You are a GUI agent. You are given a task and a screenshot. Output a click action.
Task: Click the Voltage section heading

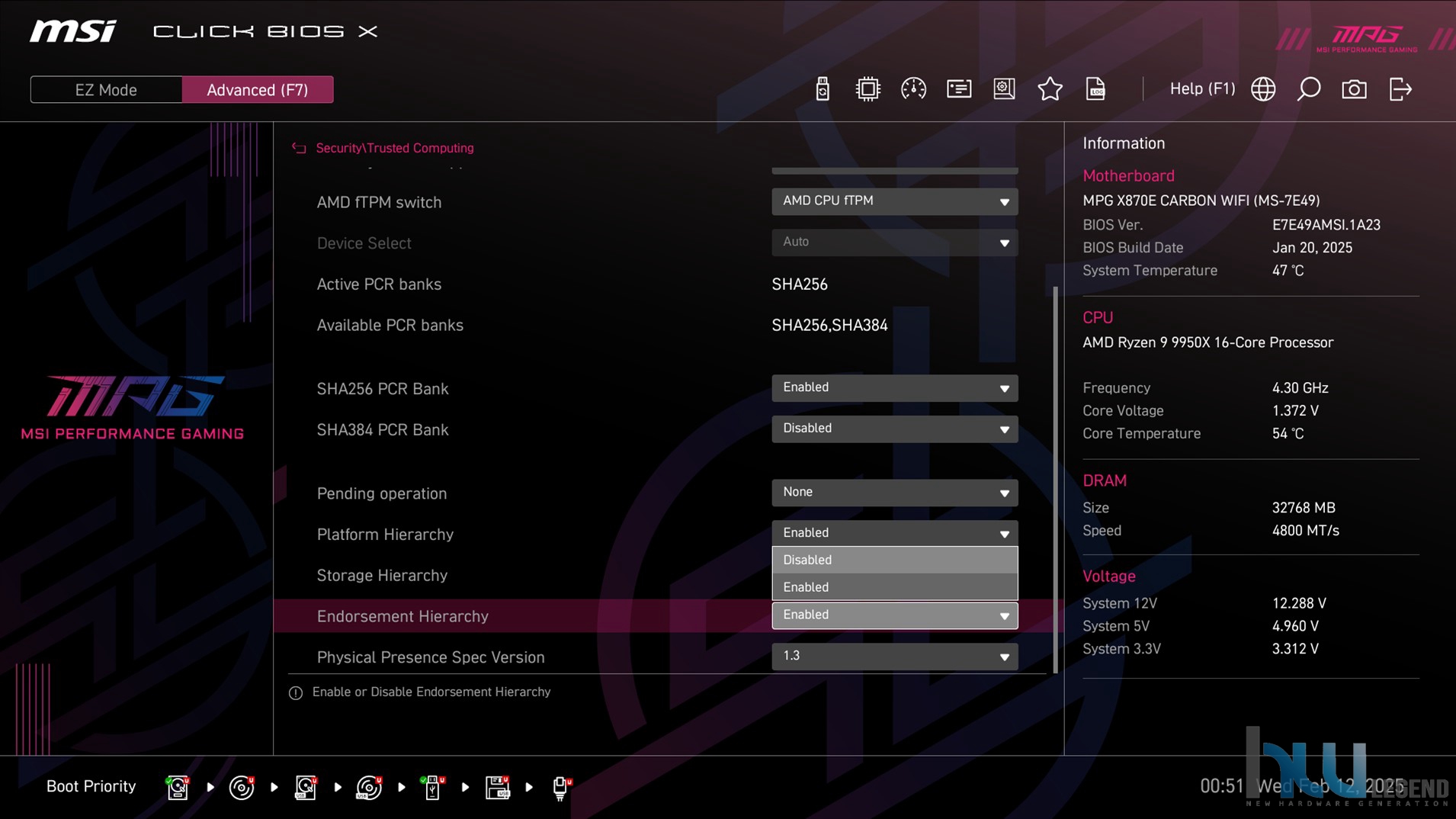[1108, 577]
